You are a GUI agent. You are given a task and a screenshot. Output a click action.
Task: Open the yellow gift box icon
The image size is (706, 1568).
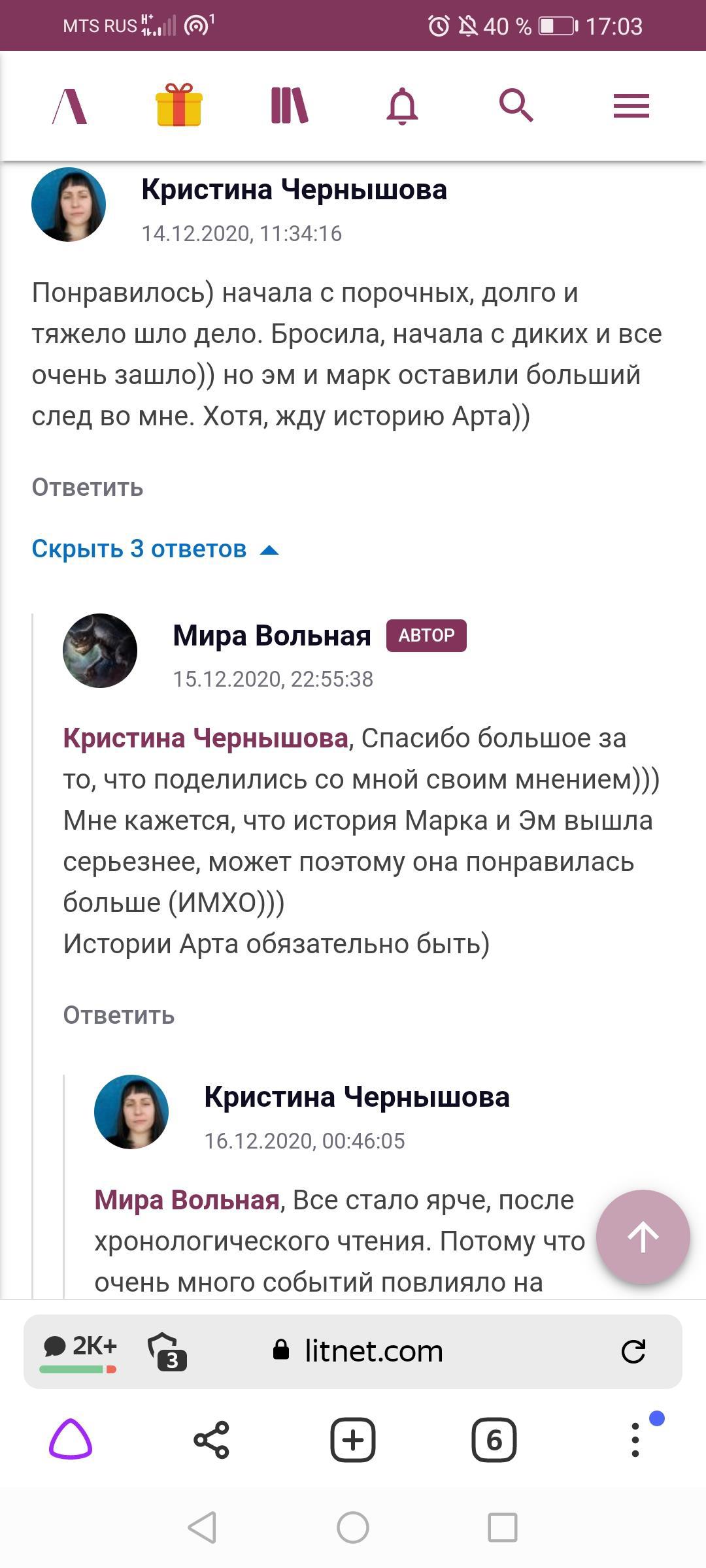(x=179, y=105)
